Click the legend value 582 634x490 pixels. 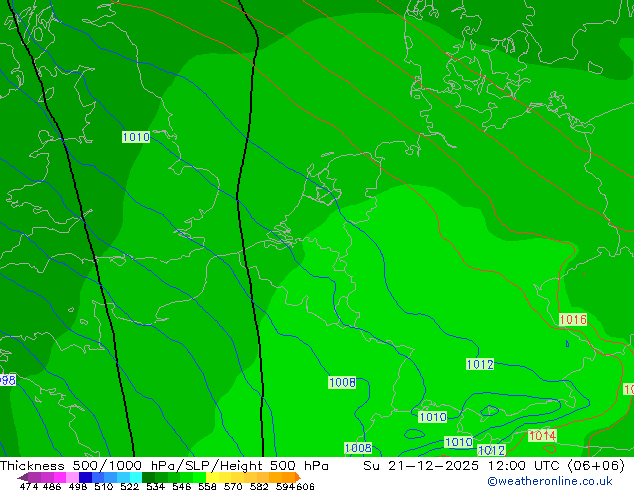pyautogui.click(x=259, y=486)
